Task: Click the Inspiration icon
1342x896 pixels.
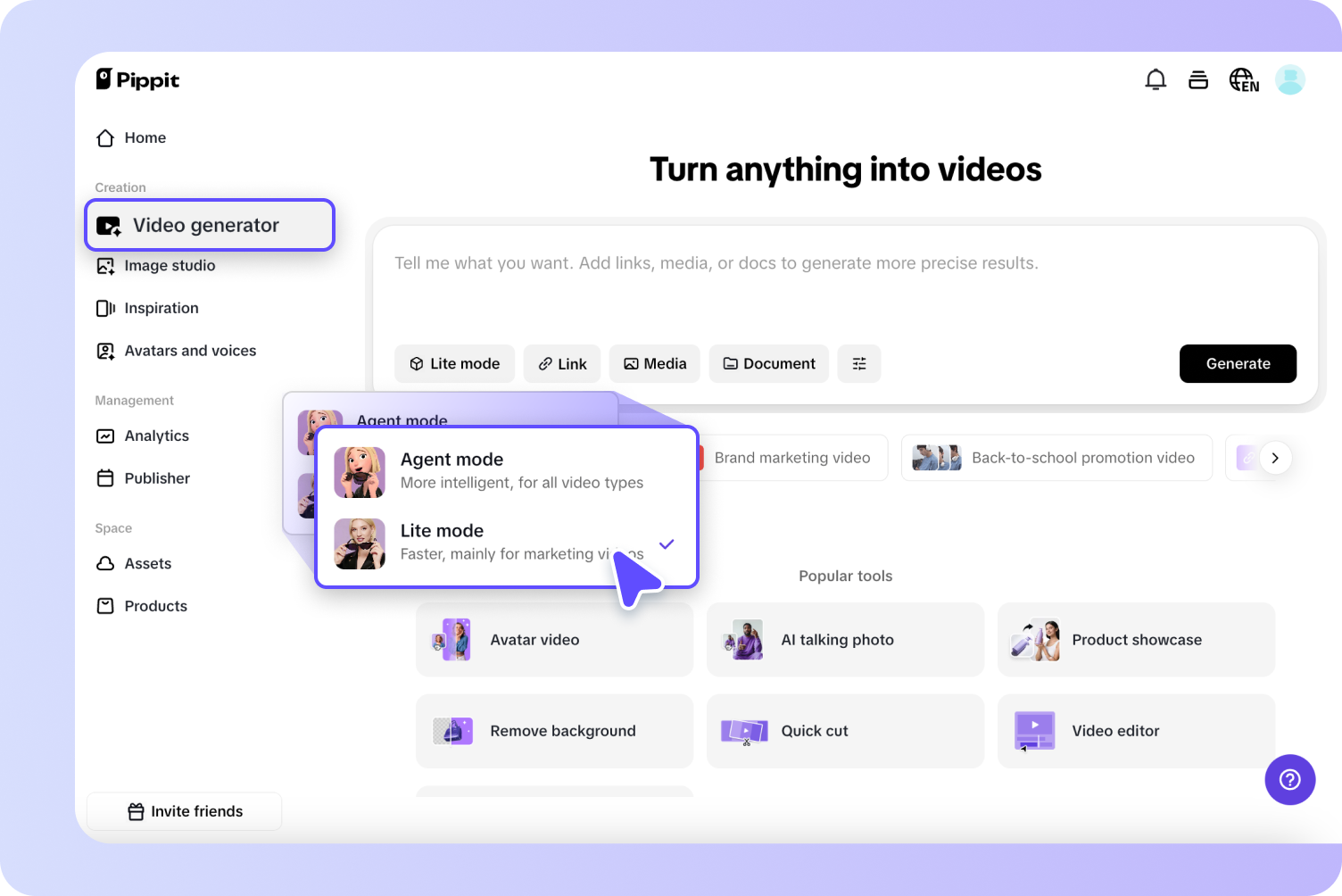Action: pos(105,308)
